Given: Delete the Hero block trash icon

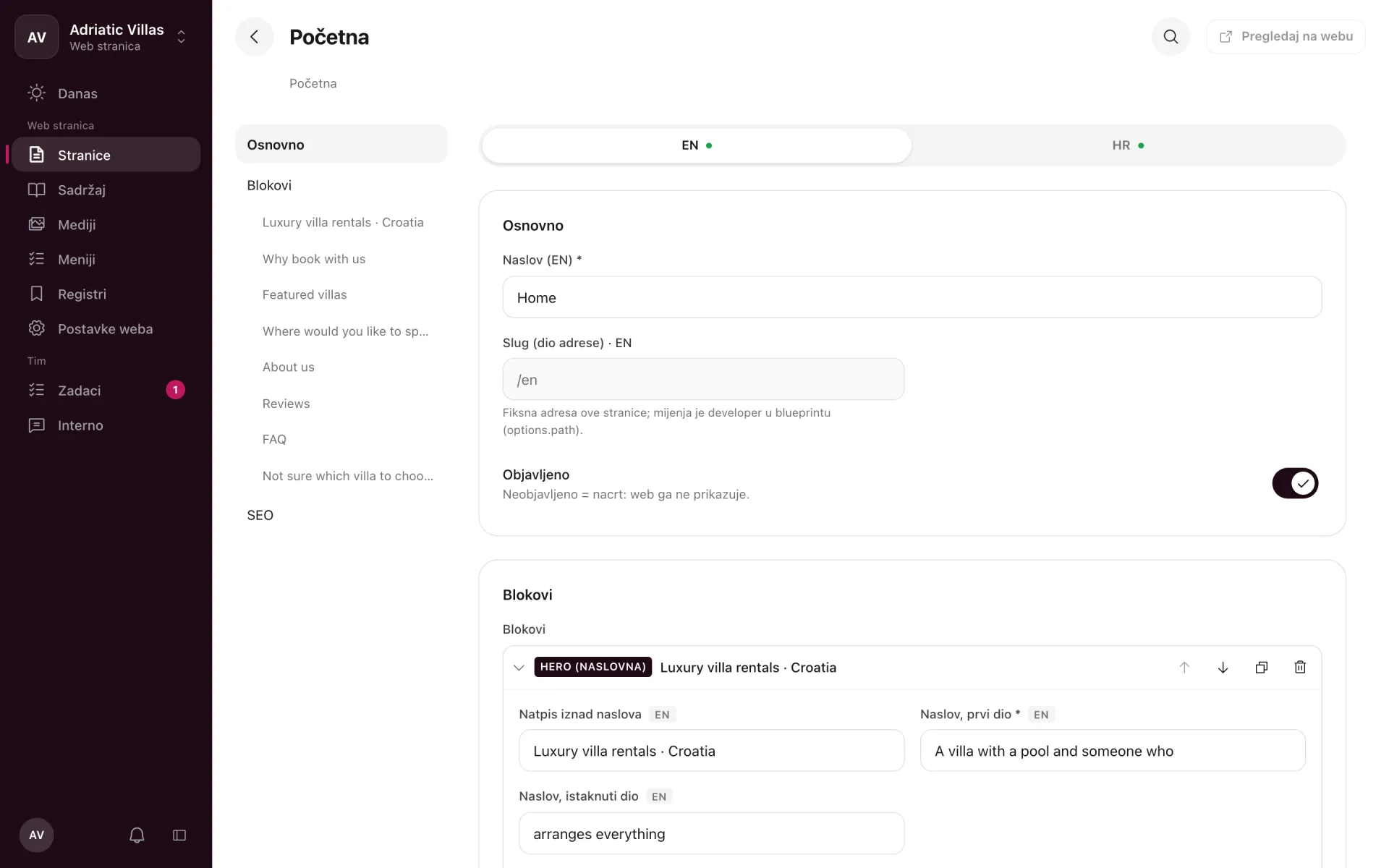Looking at the screenshot, I should coord(1300,667).
